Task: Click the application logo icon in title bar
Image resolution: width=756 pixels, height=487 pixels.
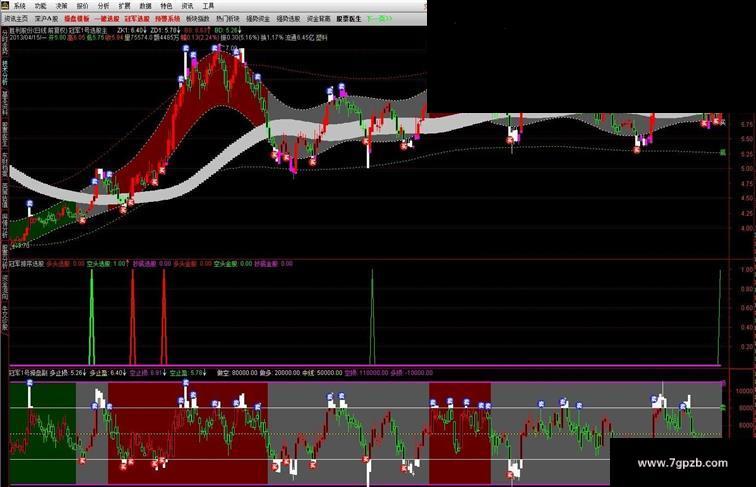Action: [5, 5]
